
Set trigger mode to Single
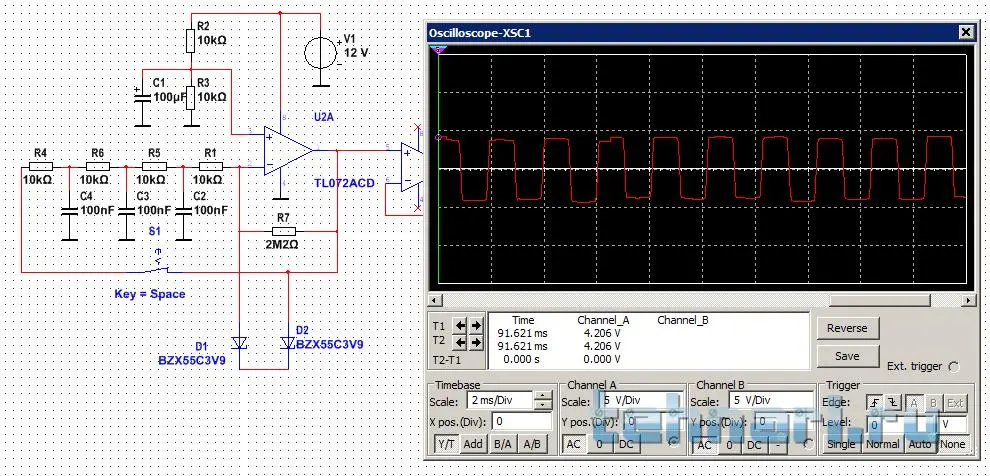pos(841,444)
